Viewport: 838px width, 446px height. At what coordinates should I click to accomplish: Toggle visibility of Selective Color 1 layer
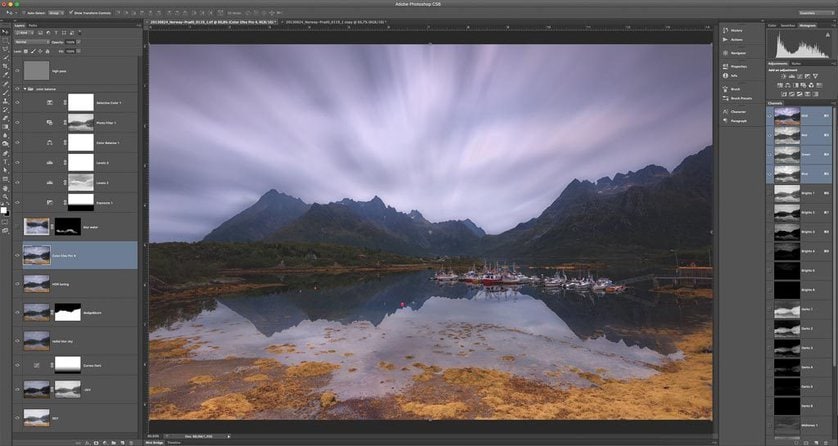tap(18, 102)
